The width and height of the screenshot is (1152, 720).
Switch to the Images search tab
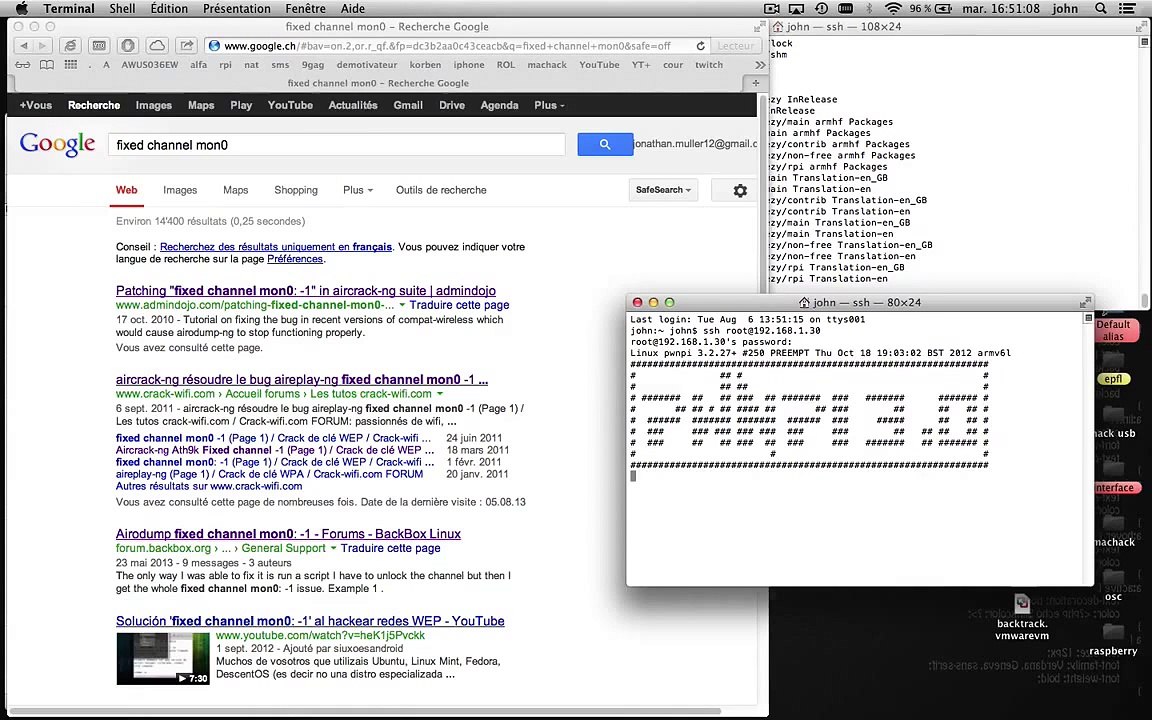point(180,190)
